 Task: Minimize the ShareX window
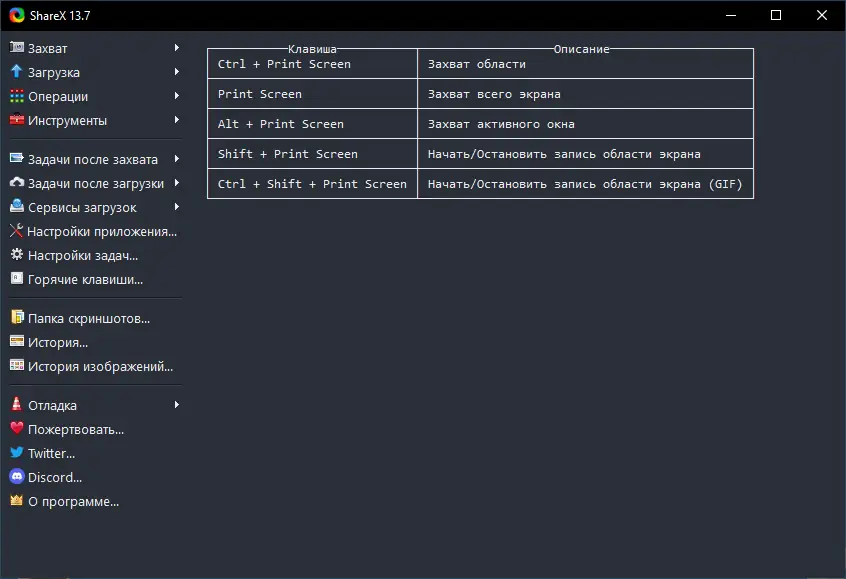tap(731, 15)
